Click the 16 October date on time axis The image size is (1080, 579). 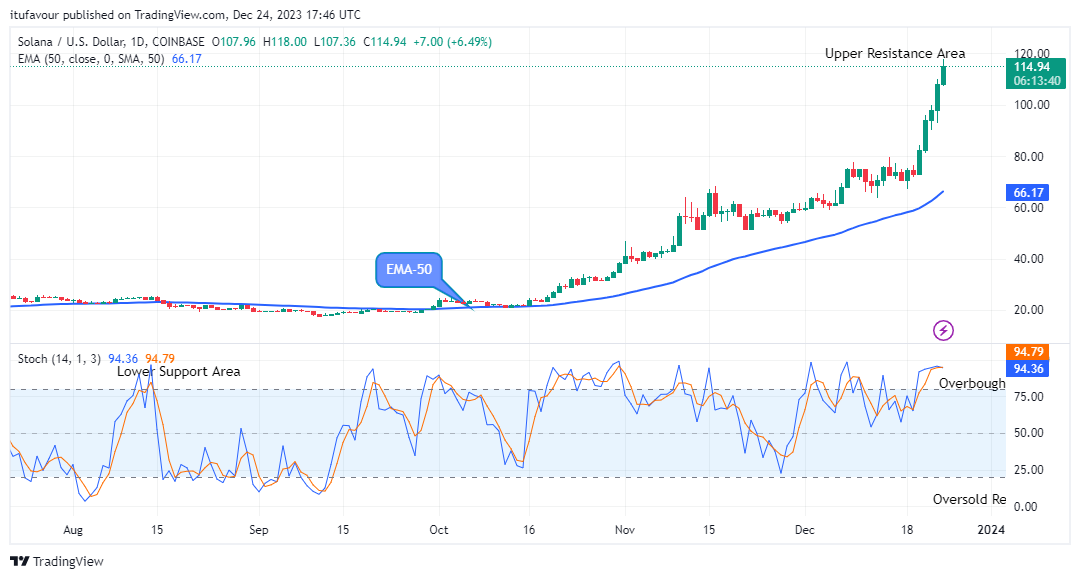pos(528,529)
